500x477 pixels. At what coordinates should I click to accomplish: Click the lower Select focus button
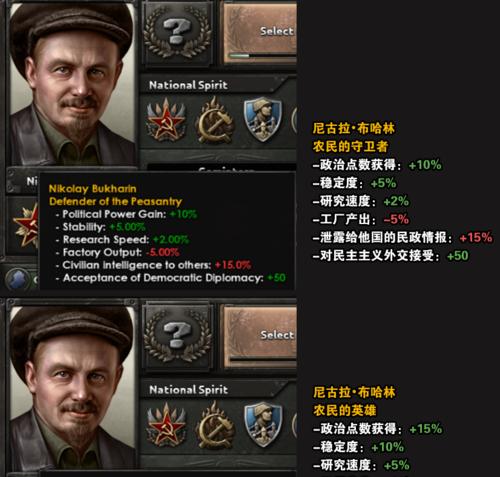click(260, 337)
